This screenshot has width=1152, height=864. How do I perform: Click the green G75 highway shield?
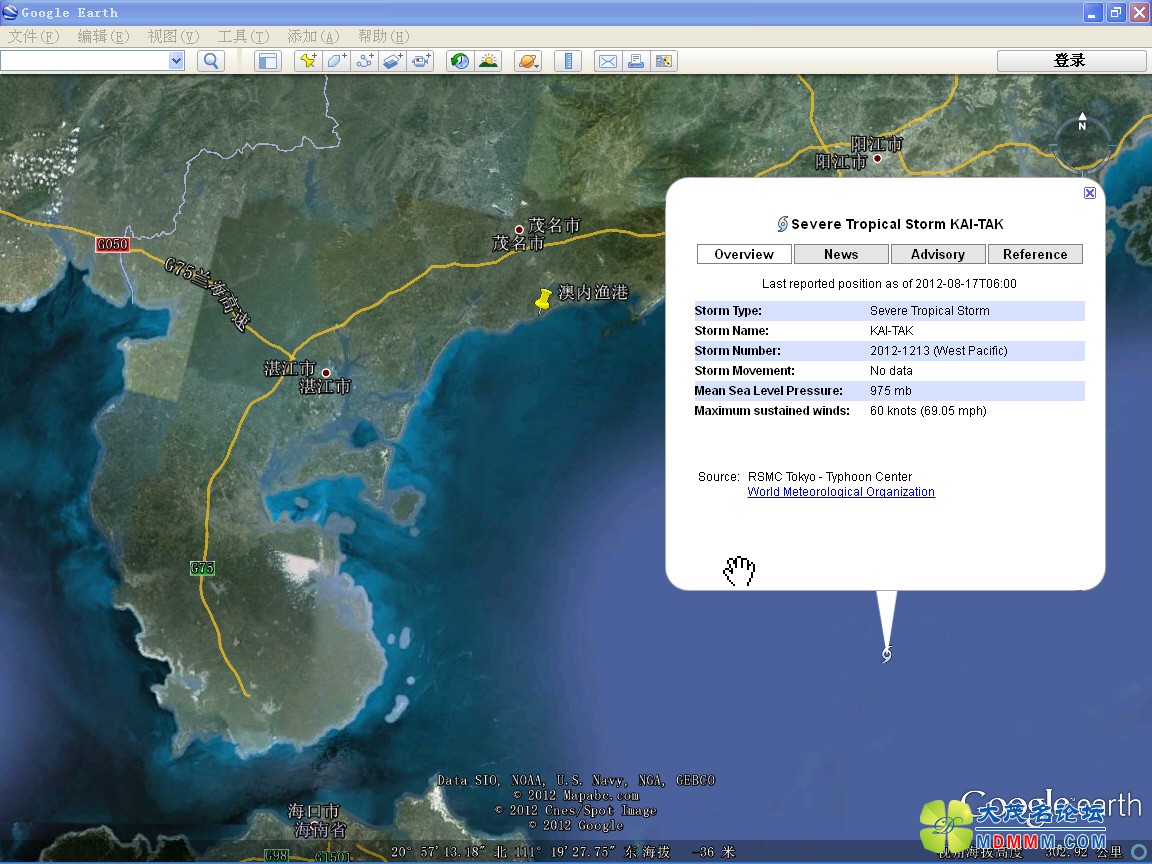(x=202, y=568)
